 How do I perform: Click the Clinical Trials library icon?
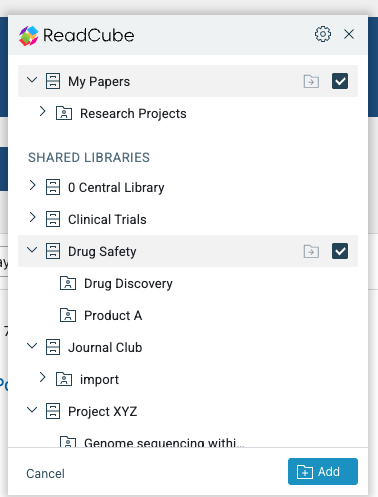(53, 219)
